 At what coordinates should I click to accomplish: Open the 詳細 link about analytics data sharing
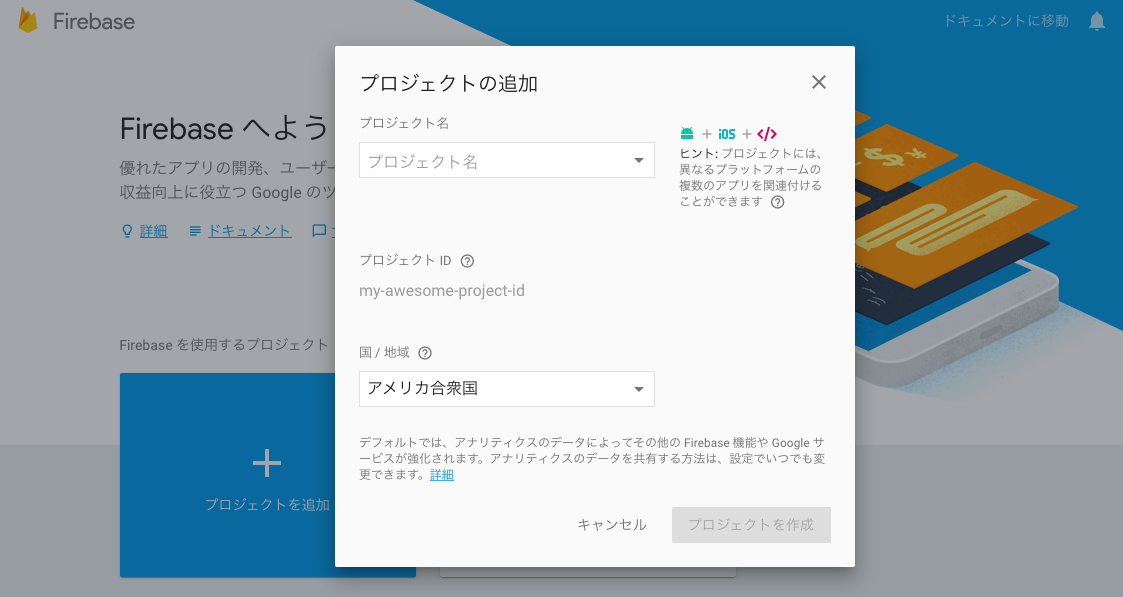point(441,474)
